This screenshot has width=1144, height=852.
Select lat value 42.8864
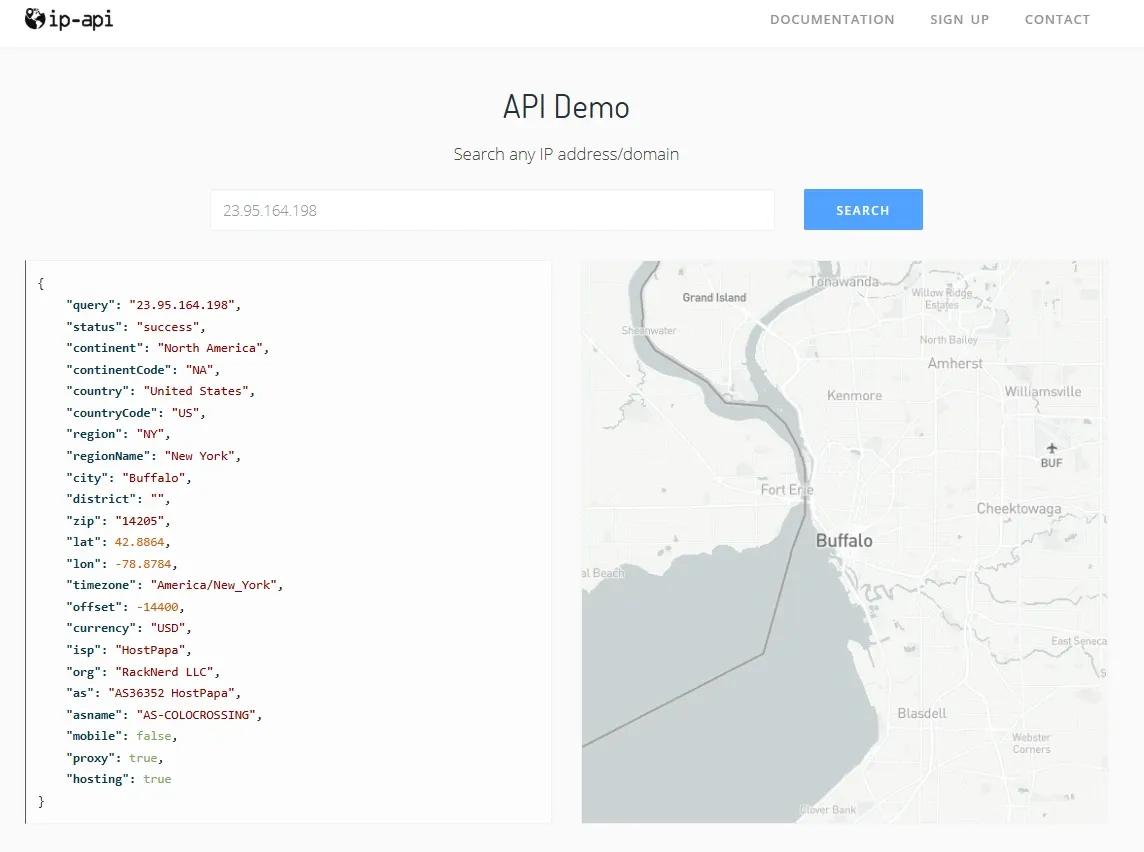pos(139,542)
